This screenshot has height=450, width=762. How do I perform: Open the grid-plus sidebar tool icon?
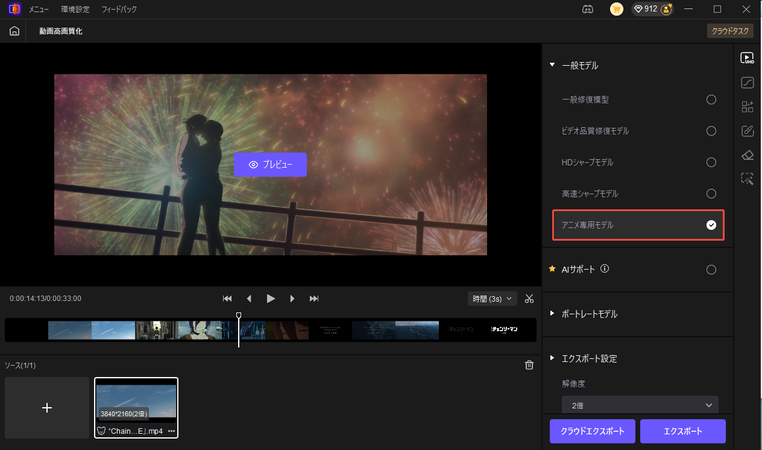(747, 106)
